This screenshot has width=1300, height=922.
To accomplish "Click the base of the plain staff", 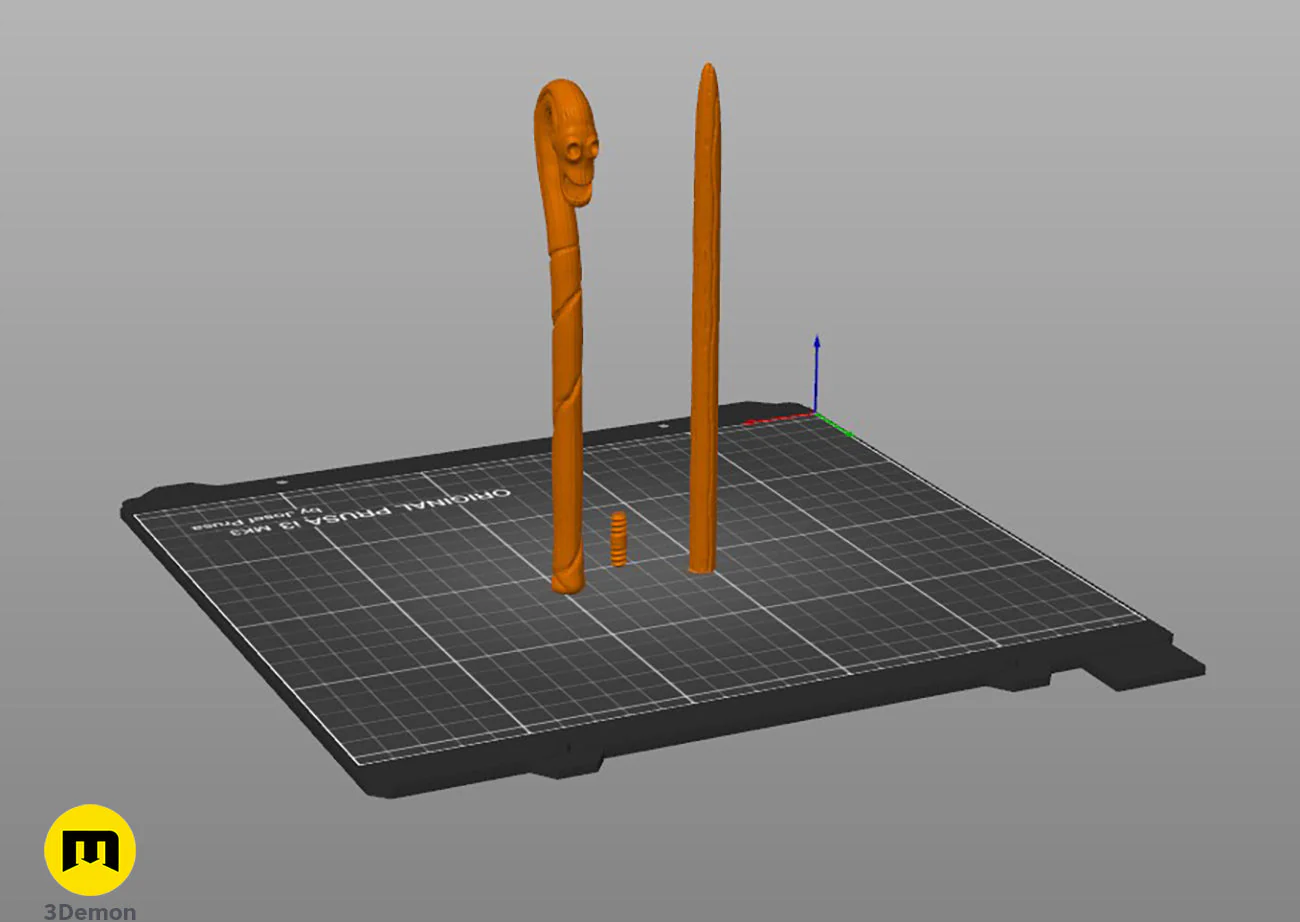I will pyautogui.click(x=703, y=565).
